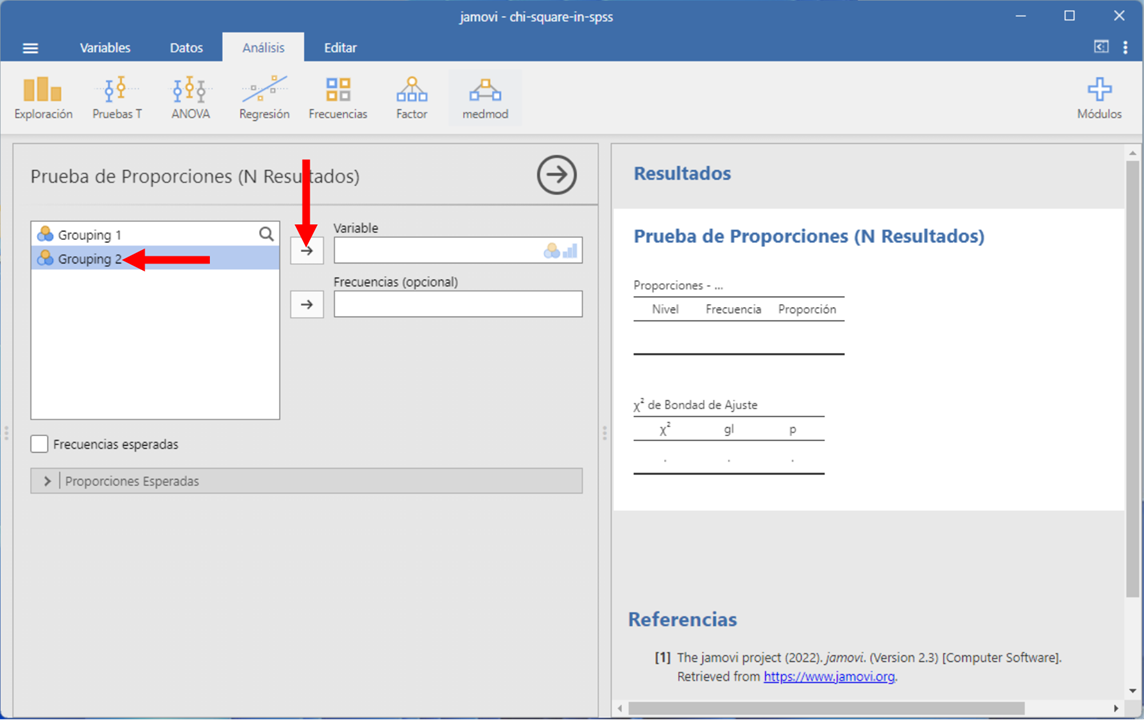The width and height of the screenshot is (1144, 720).
Task: Click the Frecuencias (opcional) input box
Action: pyautogui.click(x=458, y=304)
